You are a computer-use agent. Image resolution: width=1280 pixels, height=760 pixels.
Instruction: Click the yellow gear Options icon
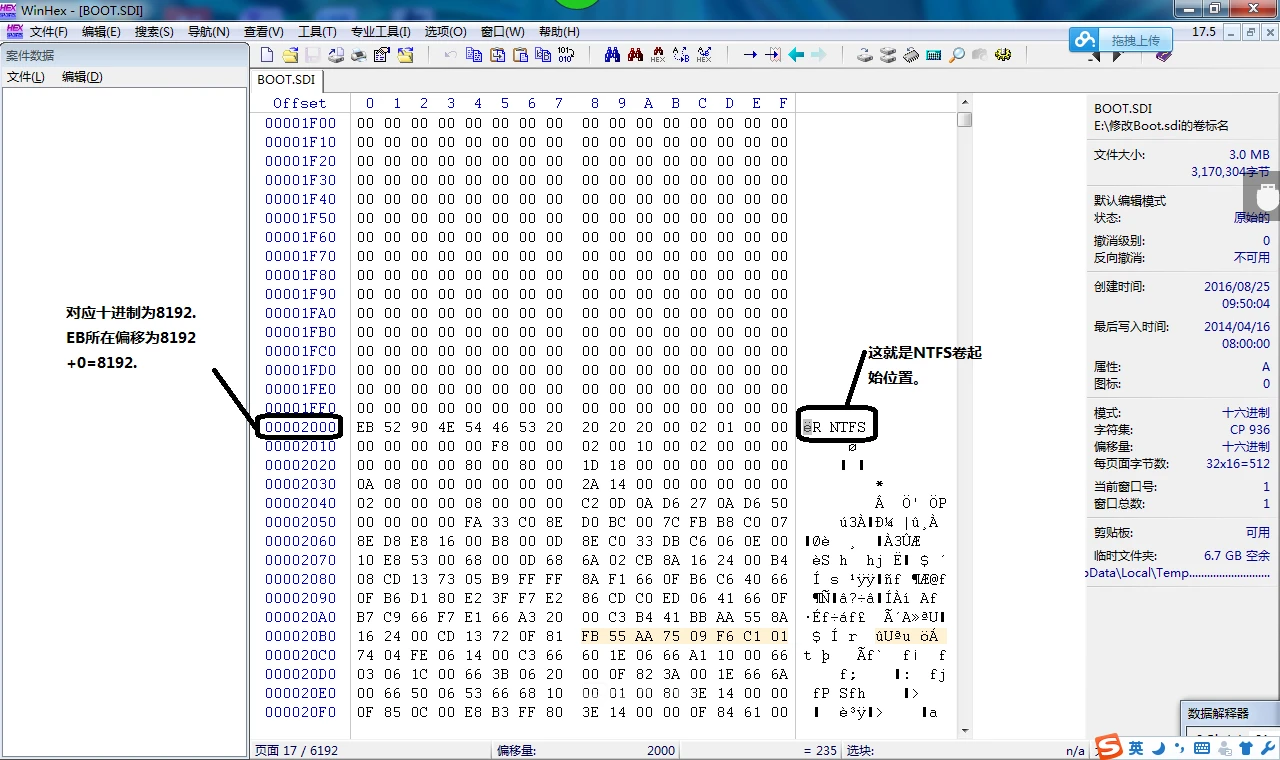tap(1003, 55)
